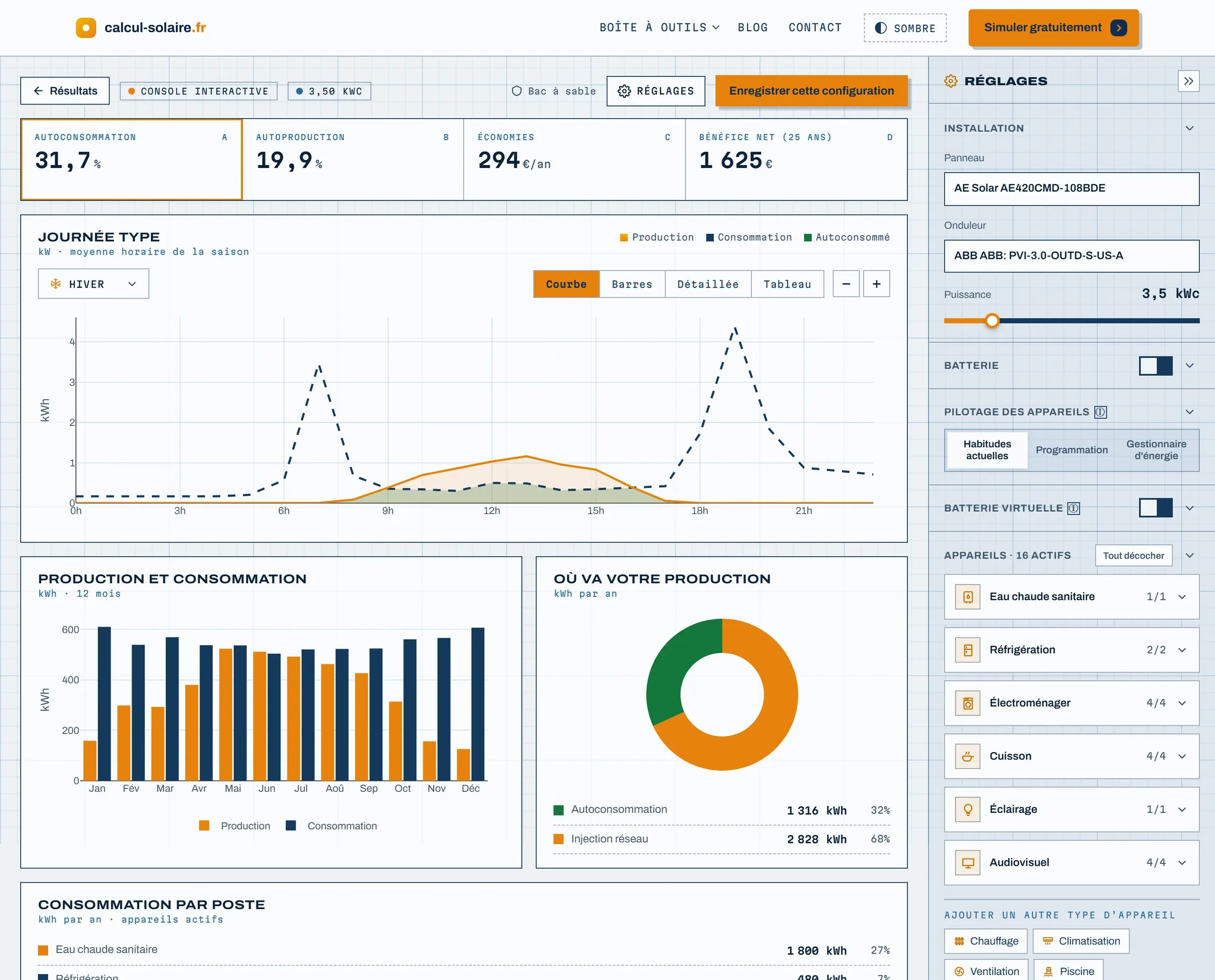Collapse the Appareils section chevron
Image resolution: width=1215 pixels, height=980 pixels.
pyautogui.click(x=1189, y=556)
